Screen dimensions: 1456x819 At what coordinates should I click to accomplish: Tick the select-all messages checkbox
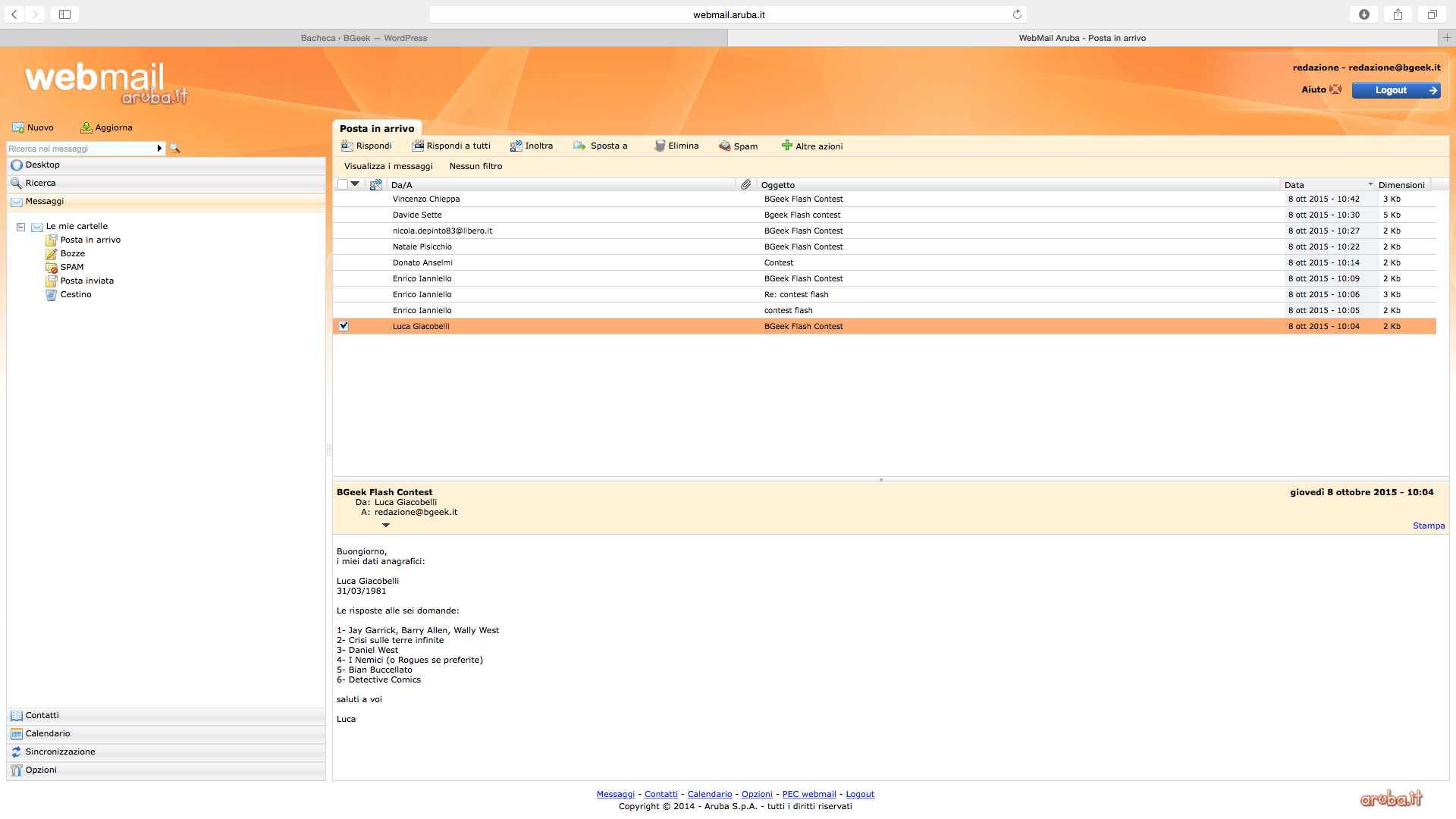click(x=343, y=184)
